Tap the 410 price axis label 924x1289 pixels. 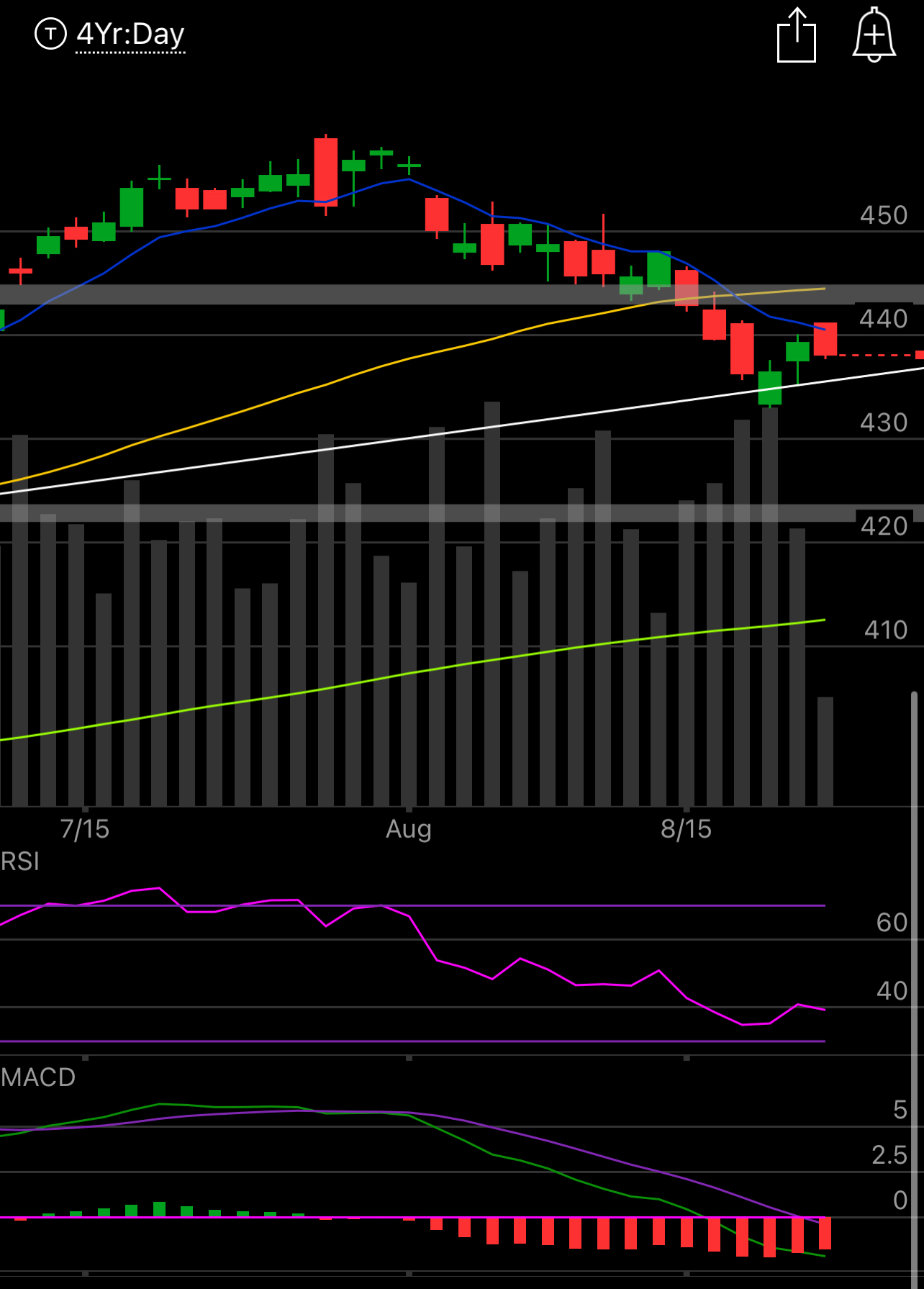886,630
